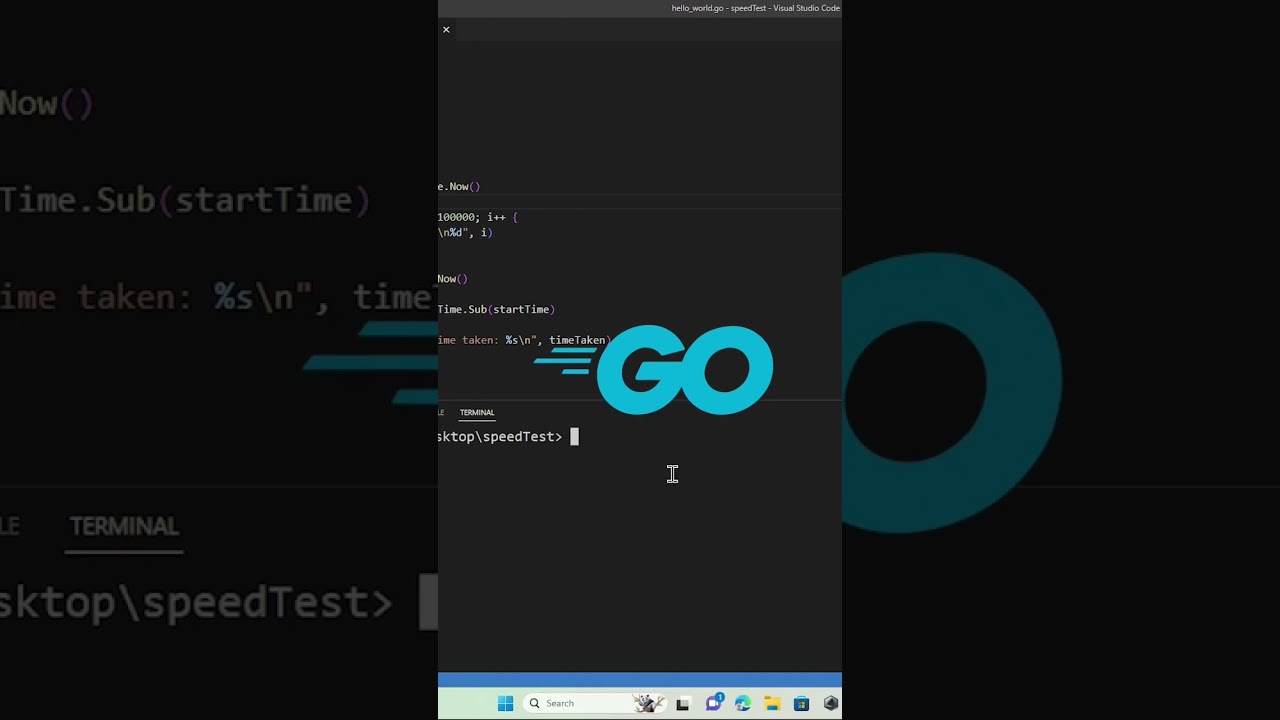1280x720 pixels.
Task: Close the editor tab with X
Action: point(446,30)
